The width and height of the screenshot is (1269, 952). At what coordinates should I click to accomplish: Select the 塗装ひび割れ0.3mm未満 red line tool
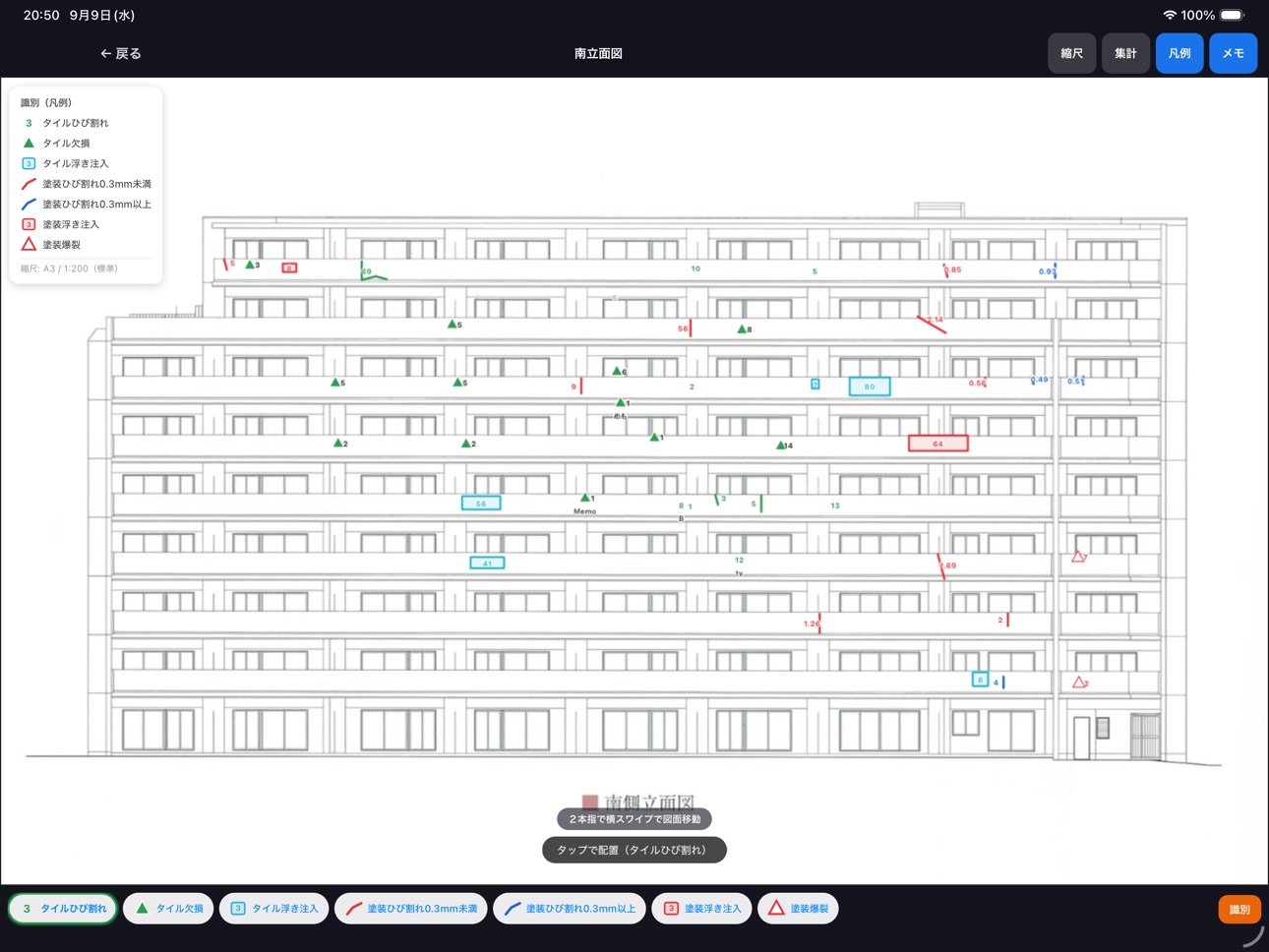(x=411, y=909)
